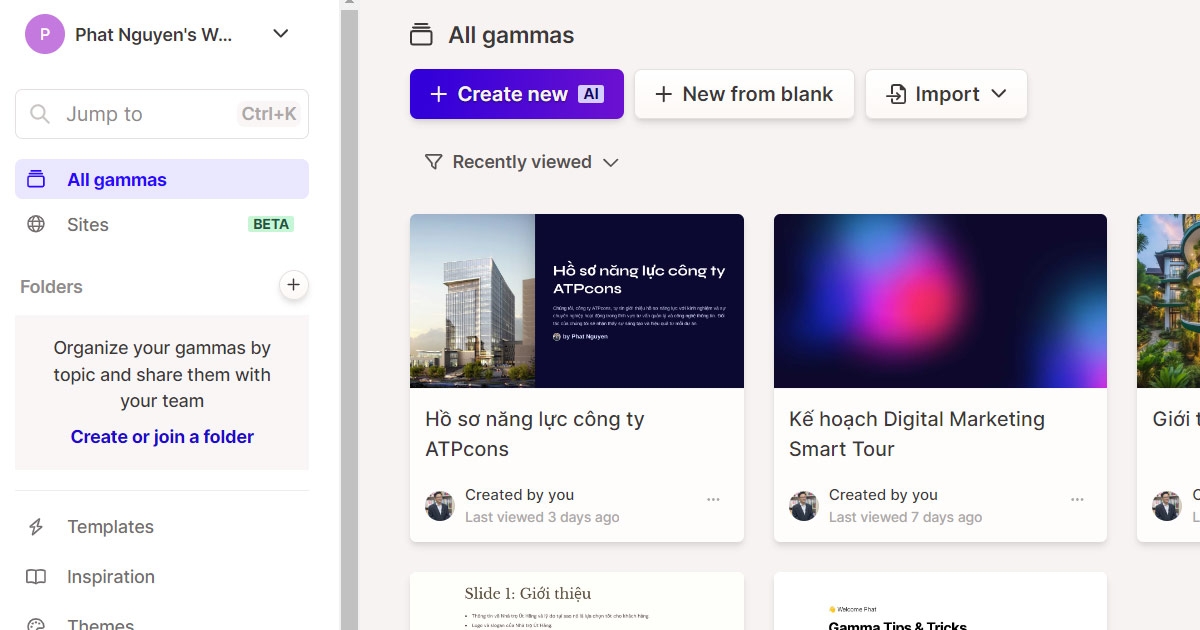Click the Themes palette icon
Screen dimensions: 1200x630
pyautogui.click(x=36, y=624)
